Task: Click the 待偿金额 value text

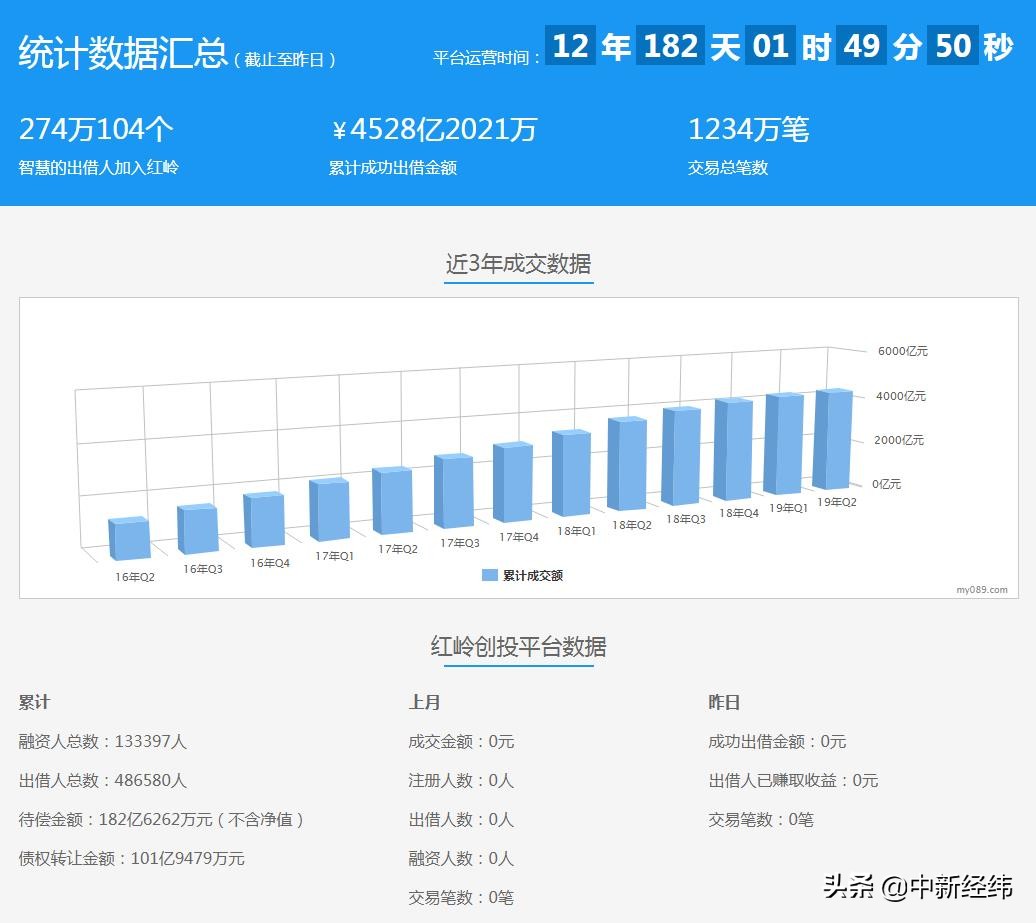Action: [160, 819]
